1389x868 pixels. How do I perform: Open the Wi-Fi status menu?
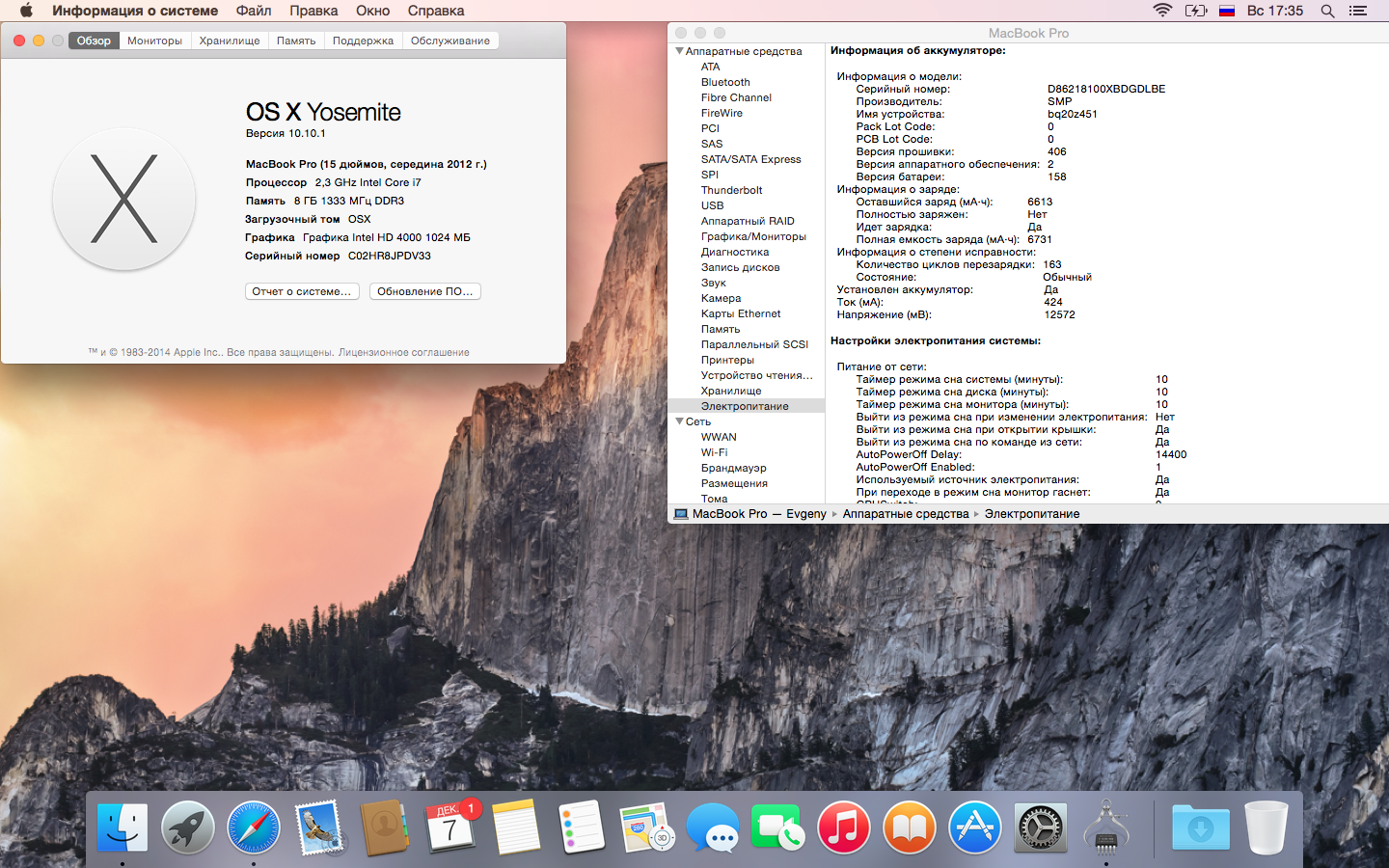click(x=1162, y=11)
